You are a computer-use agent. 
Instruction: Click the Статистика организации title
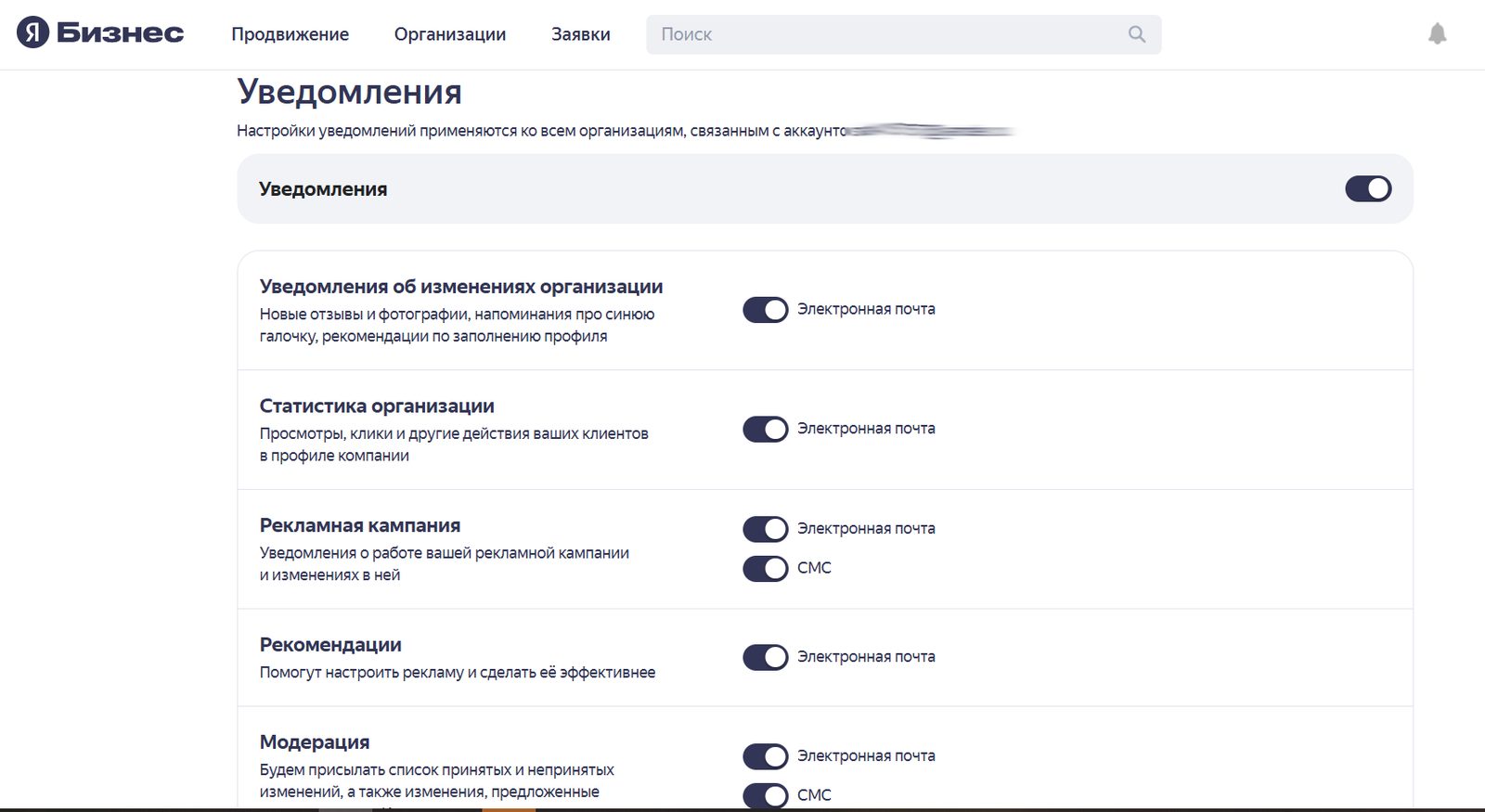(377, 406)
